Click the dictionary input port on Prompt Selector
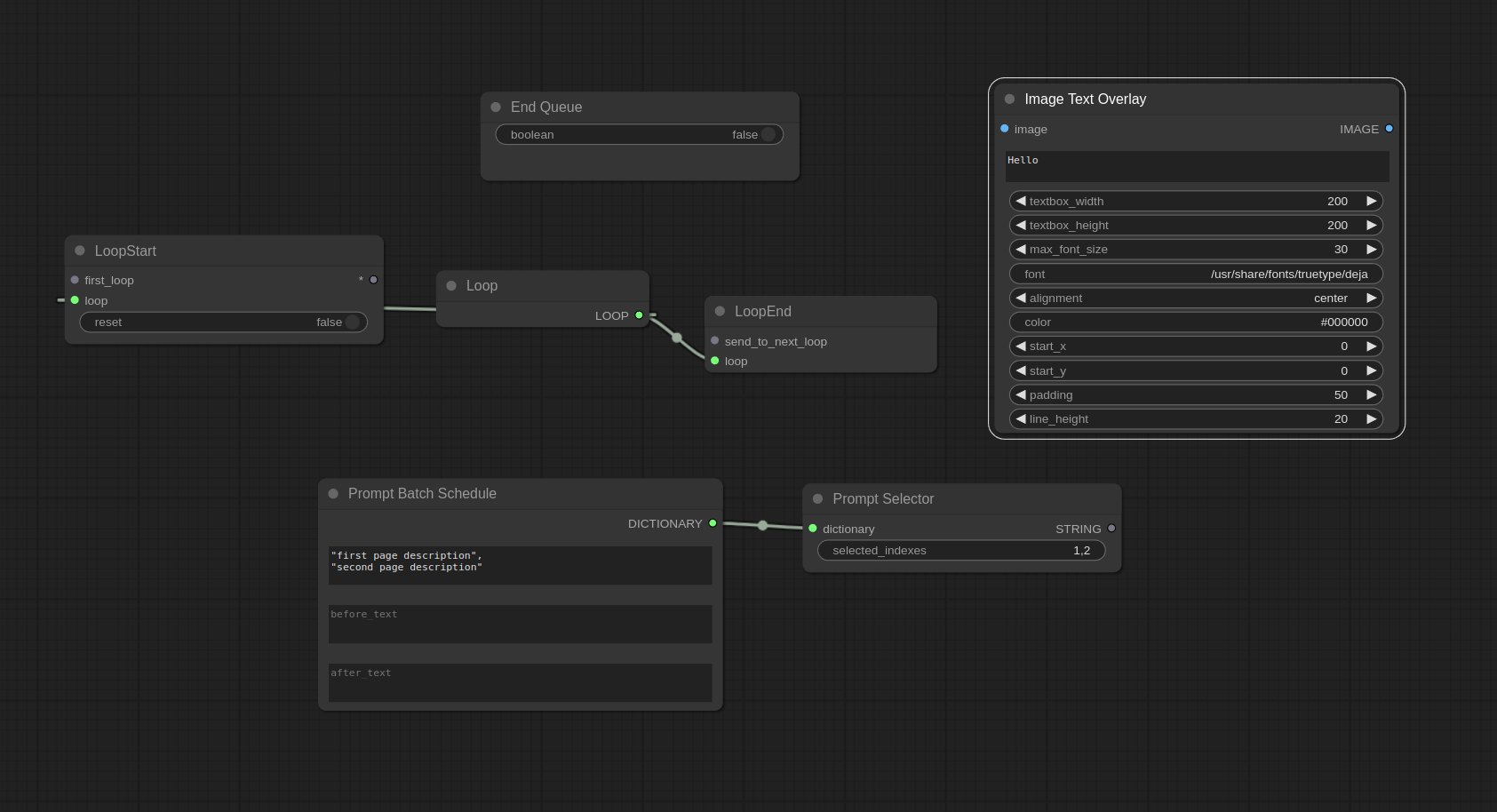 pos(813,529)
